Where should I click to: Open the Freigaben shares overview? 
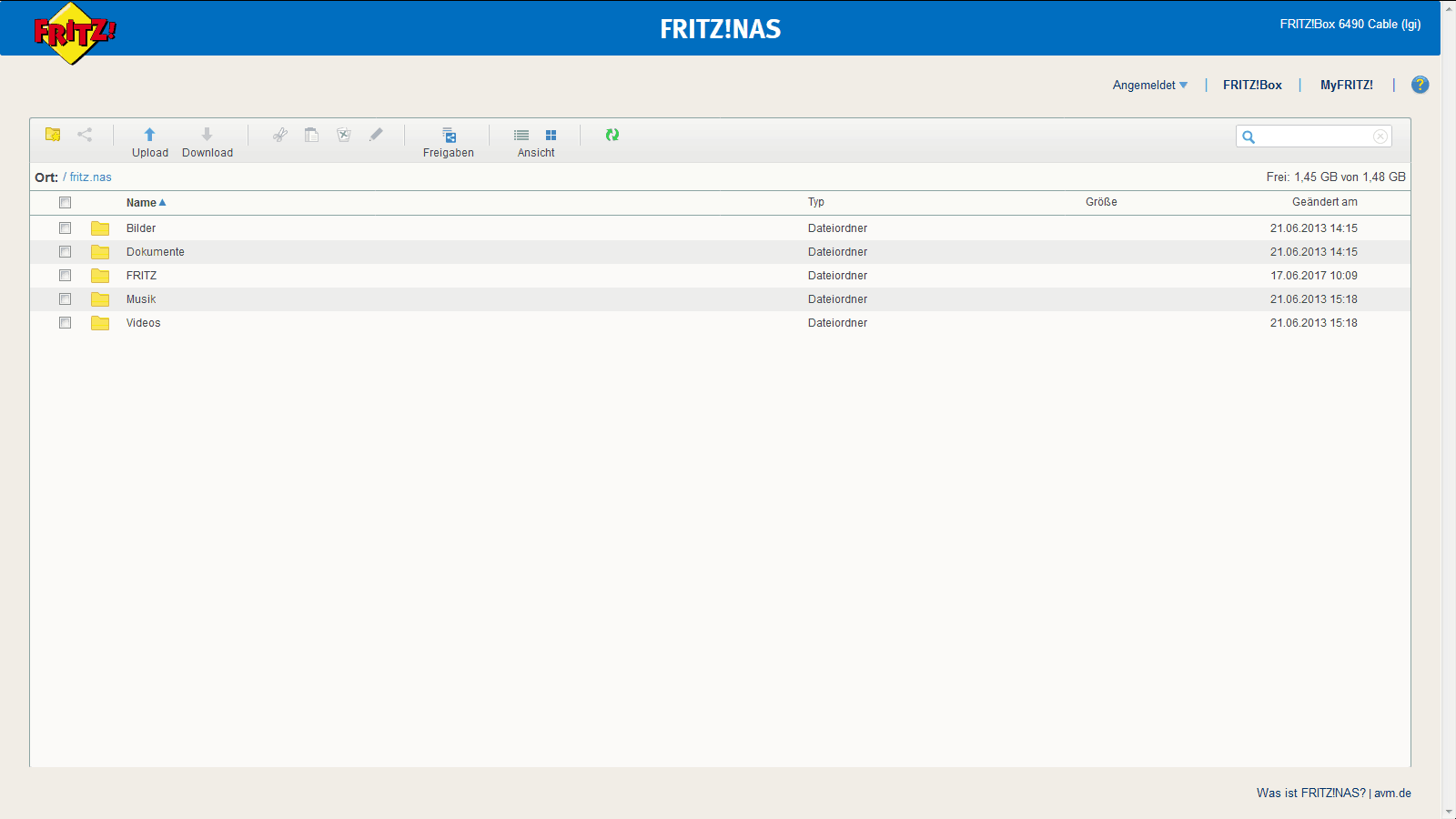click(x=449, y=135)
